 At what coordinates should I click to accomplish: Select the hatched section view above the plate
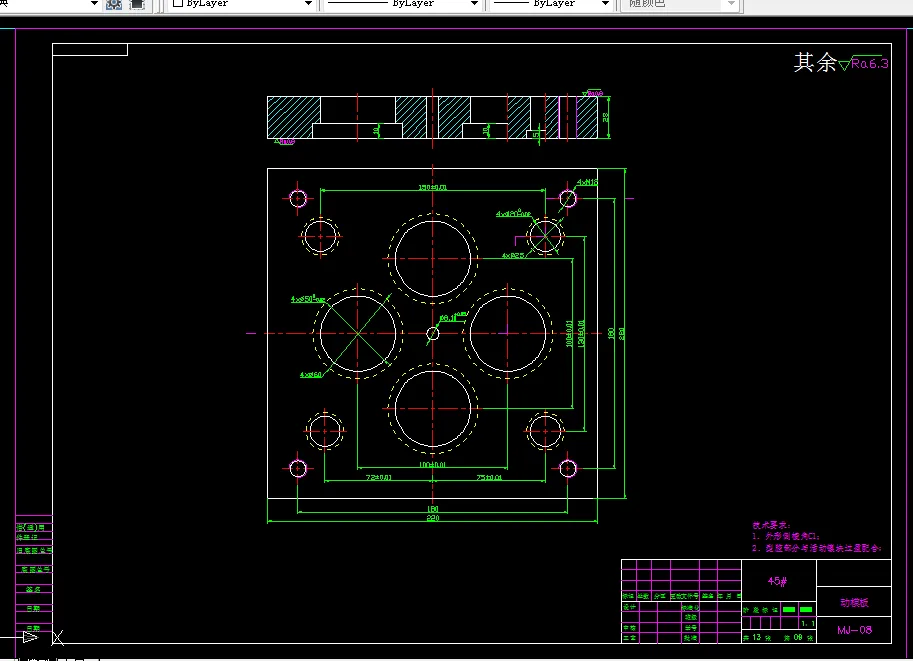[432, 118]
